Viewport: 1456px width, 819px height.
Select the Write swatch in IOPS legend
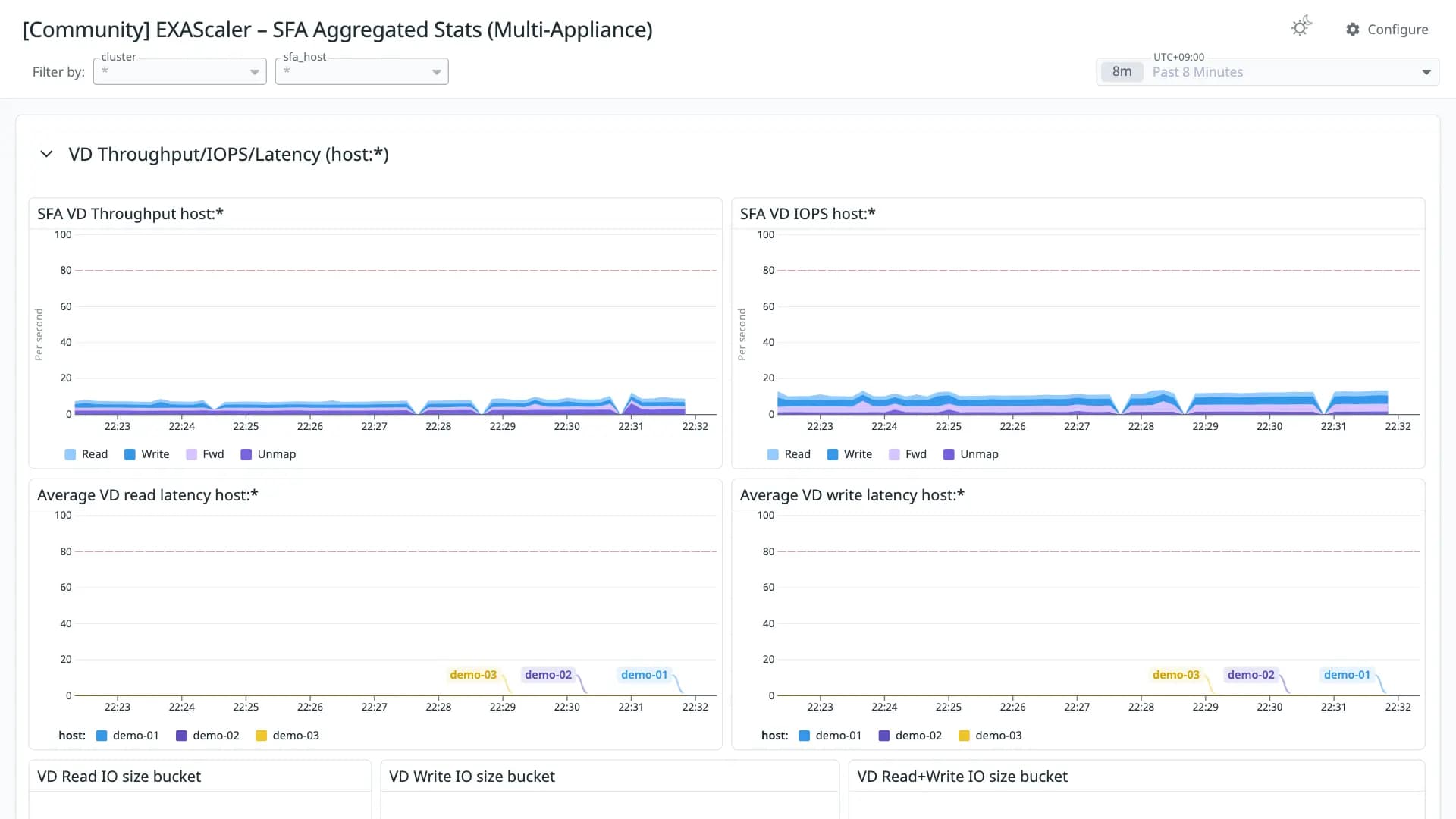click(833, 454)
